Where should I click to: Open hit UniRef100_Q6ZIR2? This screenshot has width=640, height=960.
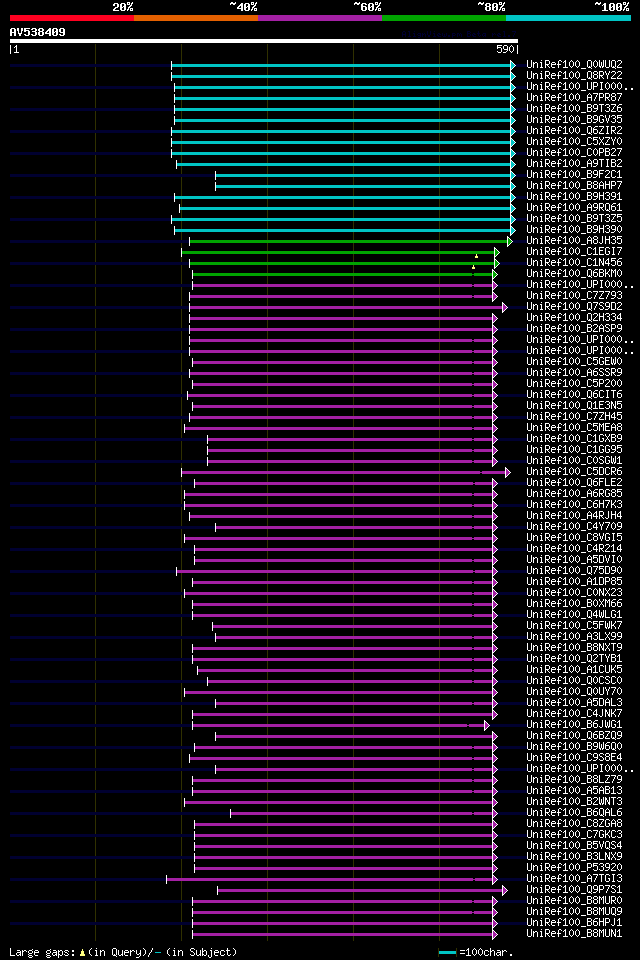(574, 130)
